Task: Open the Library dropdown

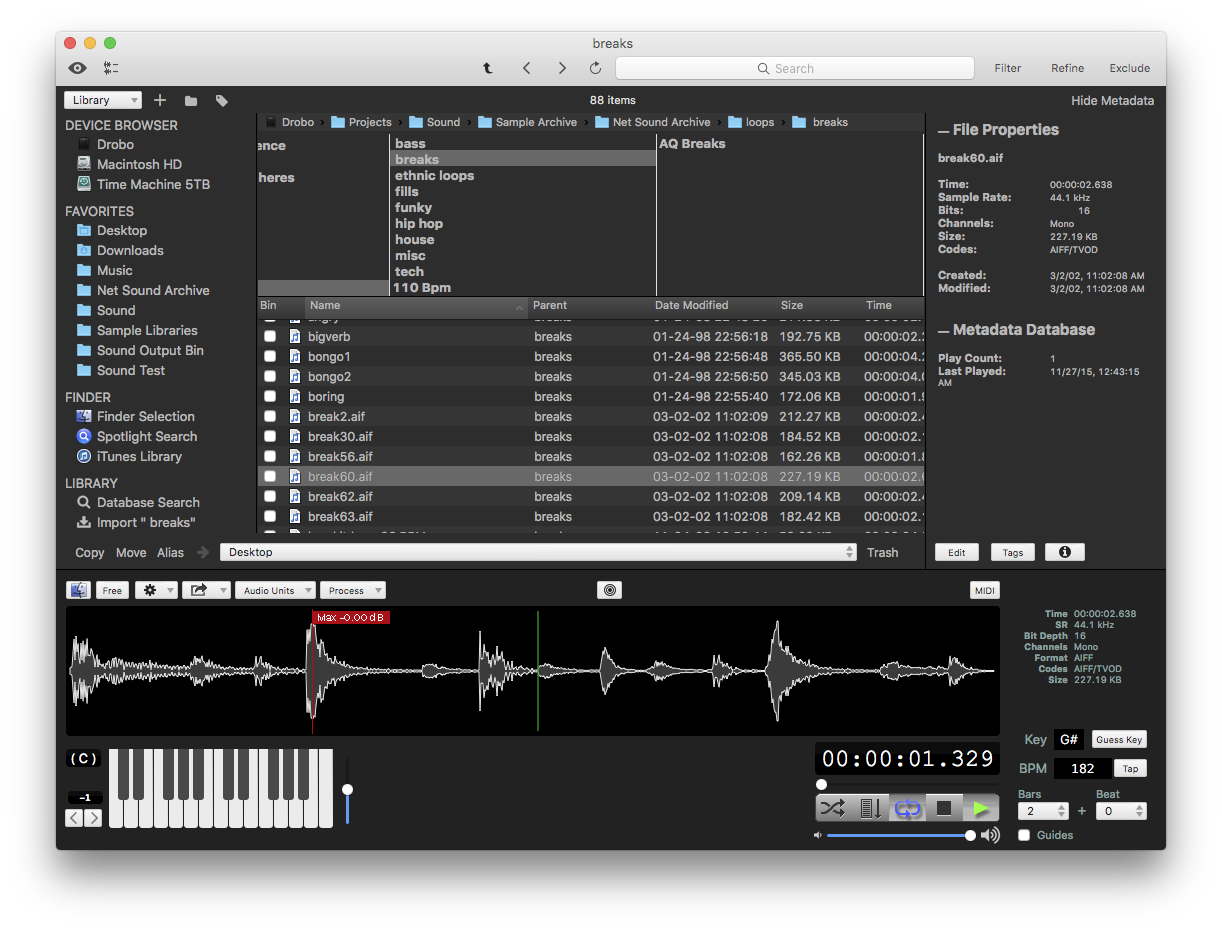Action: 103,100
